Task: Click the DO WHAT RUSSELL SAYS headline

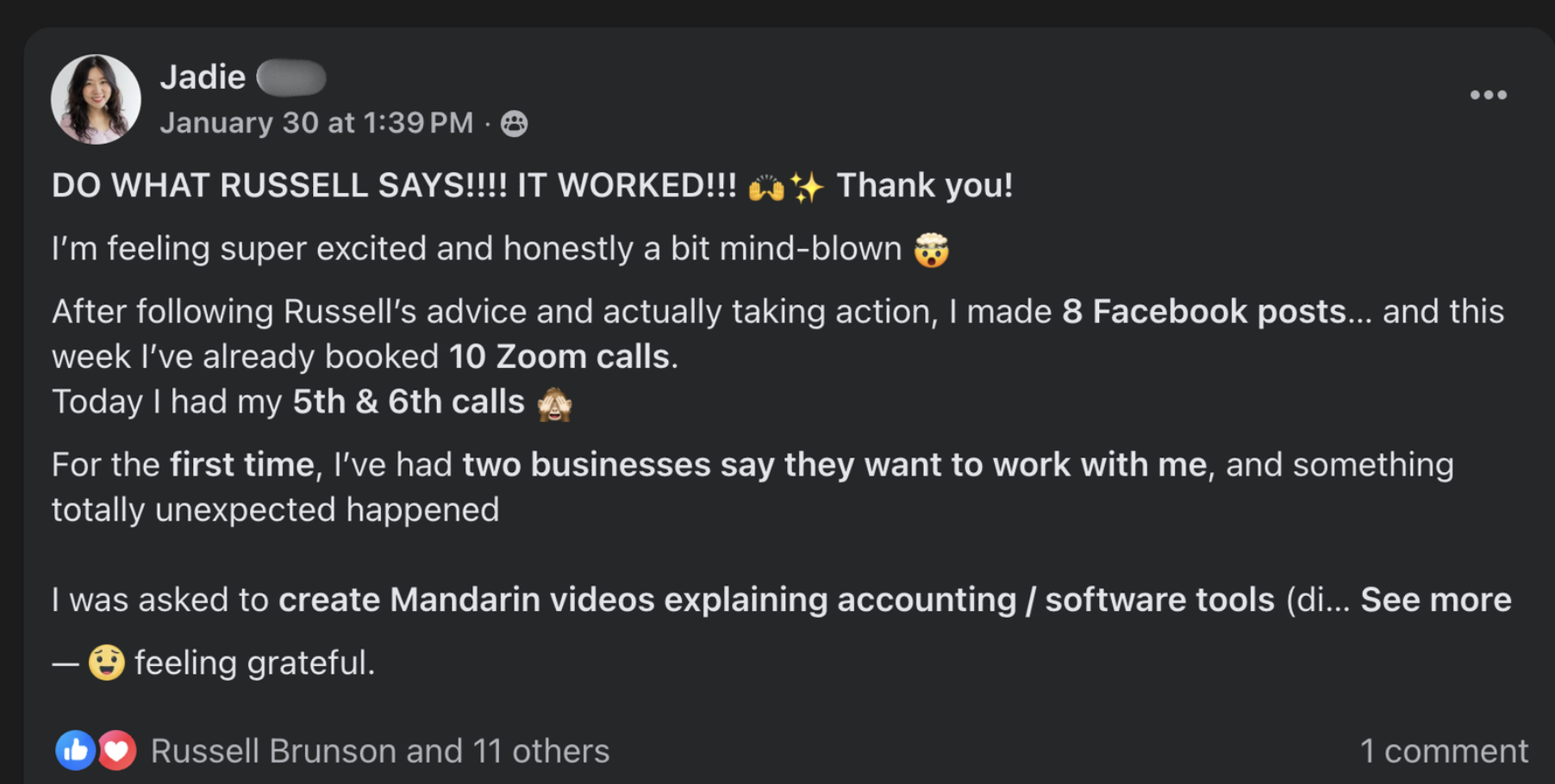Action: tap(393, 186)
